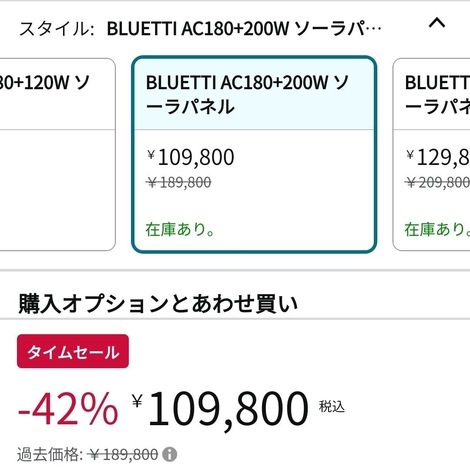This screenshot has height=470, width=470.
Task: Select the BLUETTI AC180+200W ソーラパネル option
Action: coord(254,154)
